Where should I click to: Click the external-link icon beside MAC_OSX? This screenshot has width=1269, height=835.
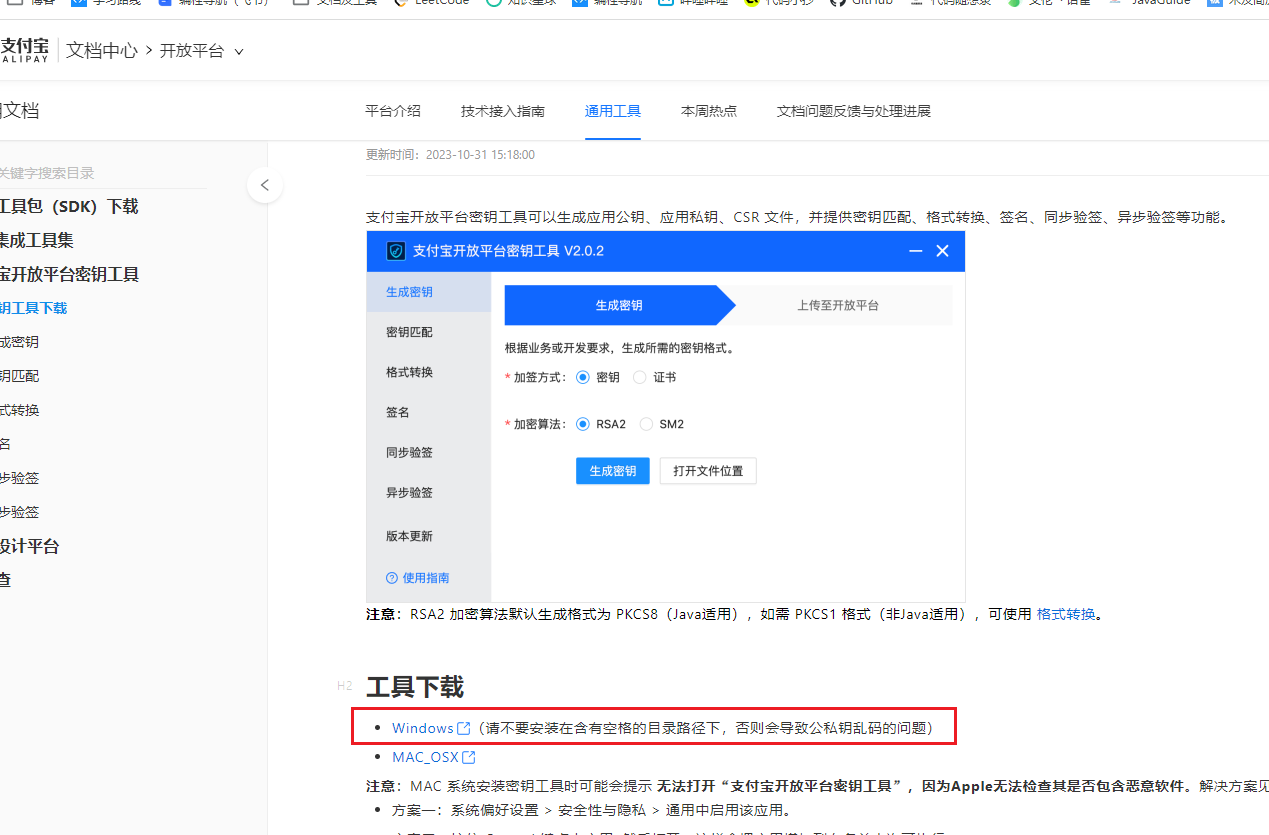click(469, 757)
